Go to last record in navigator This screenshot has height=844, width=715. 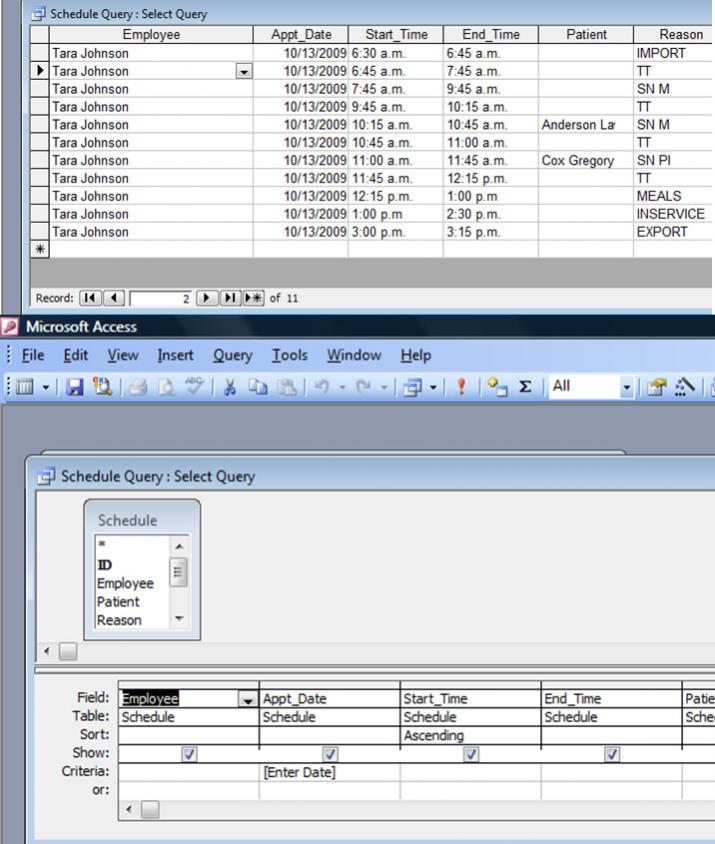point(230,298)
